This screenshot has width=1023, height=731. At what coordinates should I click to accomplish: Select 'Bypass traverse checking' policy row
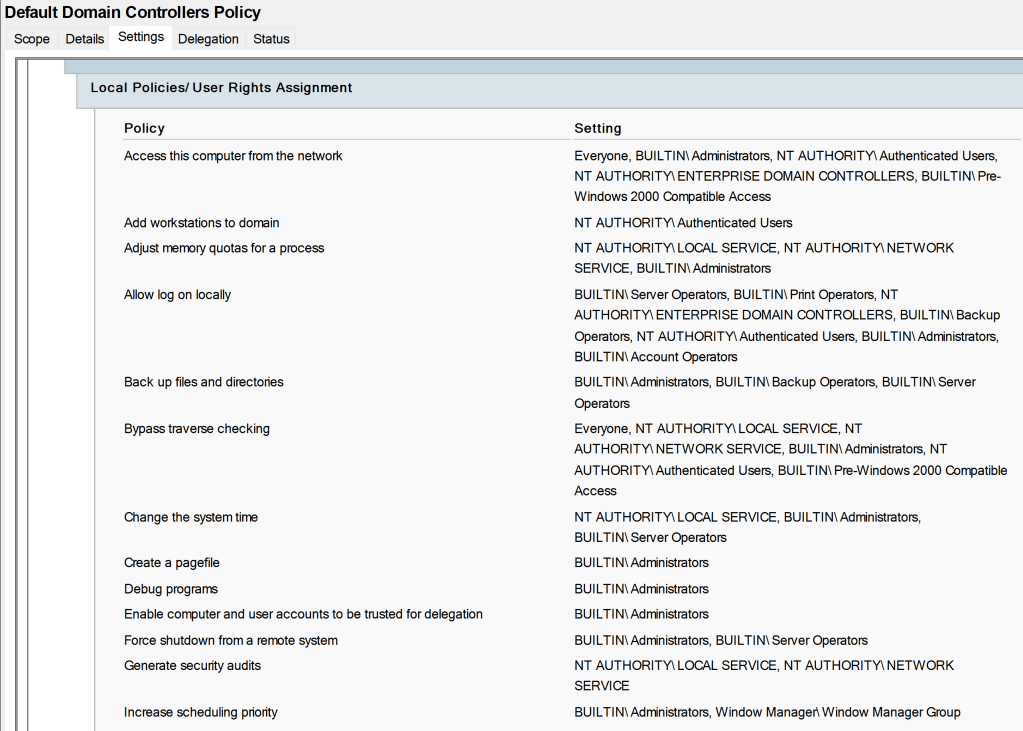(196, 429)
